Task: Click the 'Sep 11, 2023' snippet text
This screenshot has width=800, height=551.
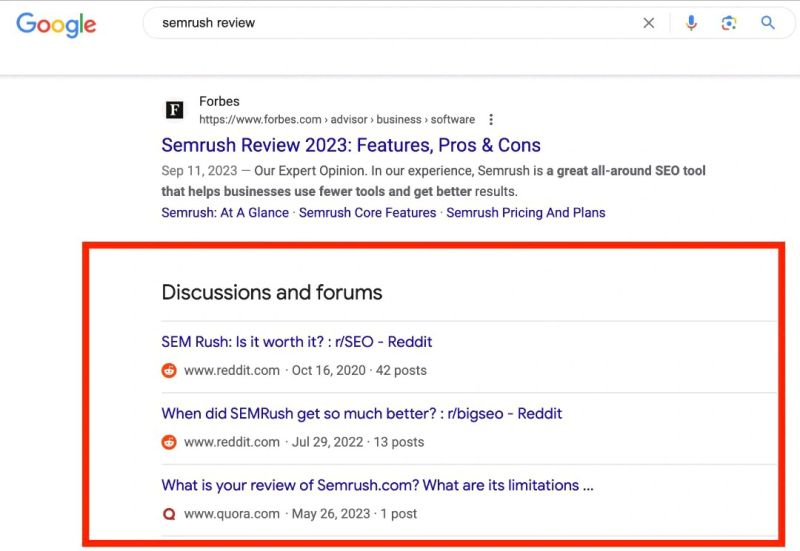Action: (199, 171)
